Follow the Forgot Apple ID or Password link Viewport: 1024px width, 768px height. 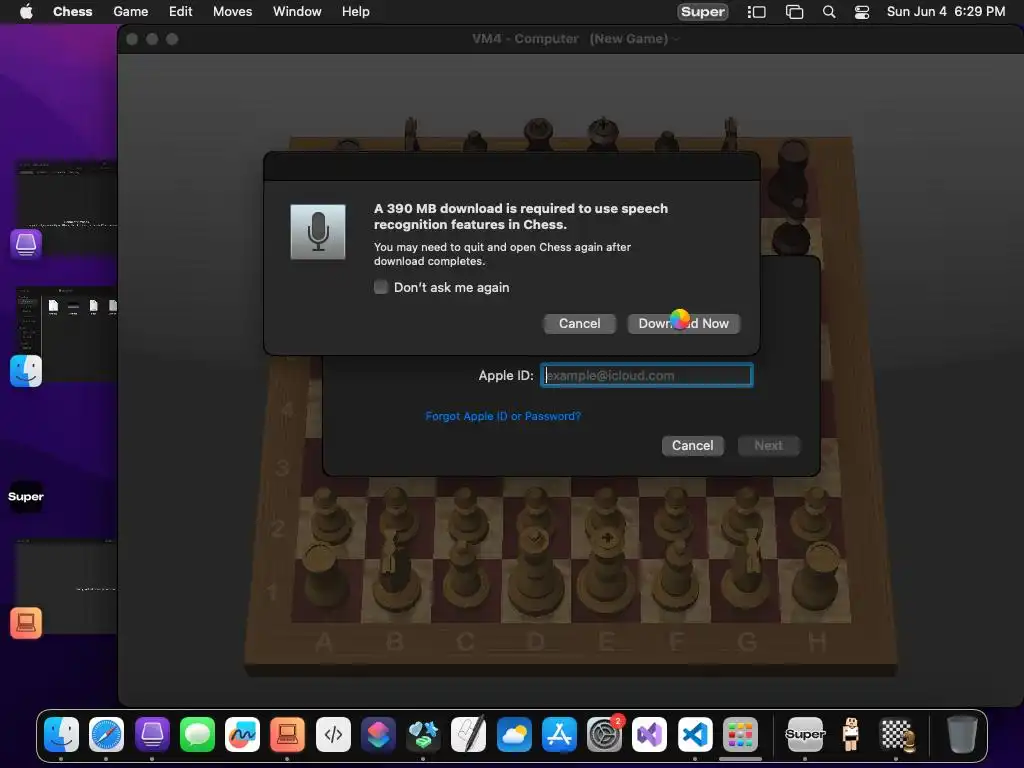[503, 416]
